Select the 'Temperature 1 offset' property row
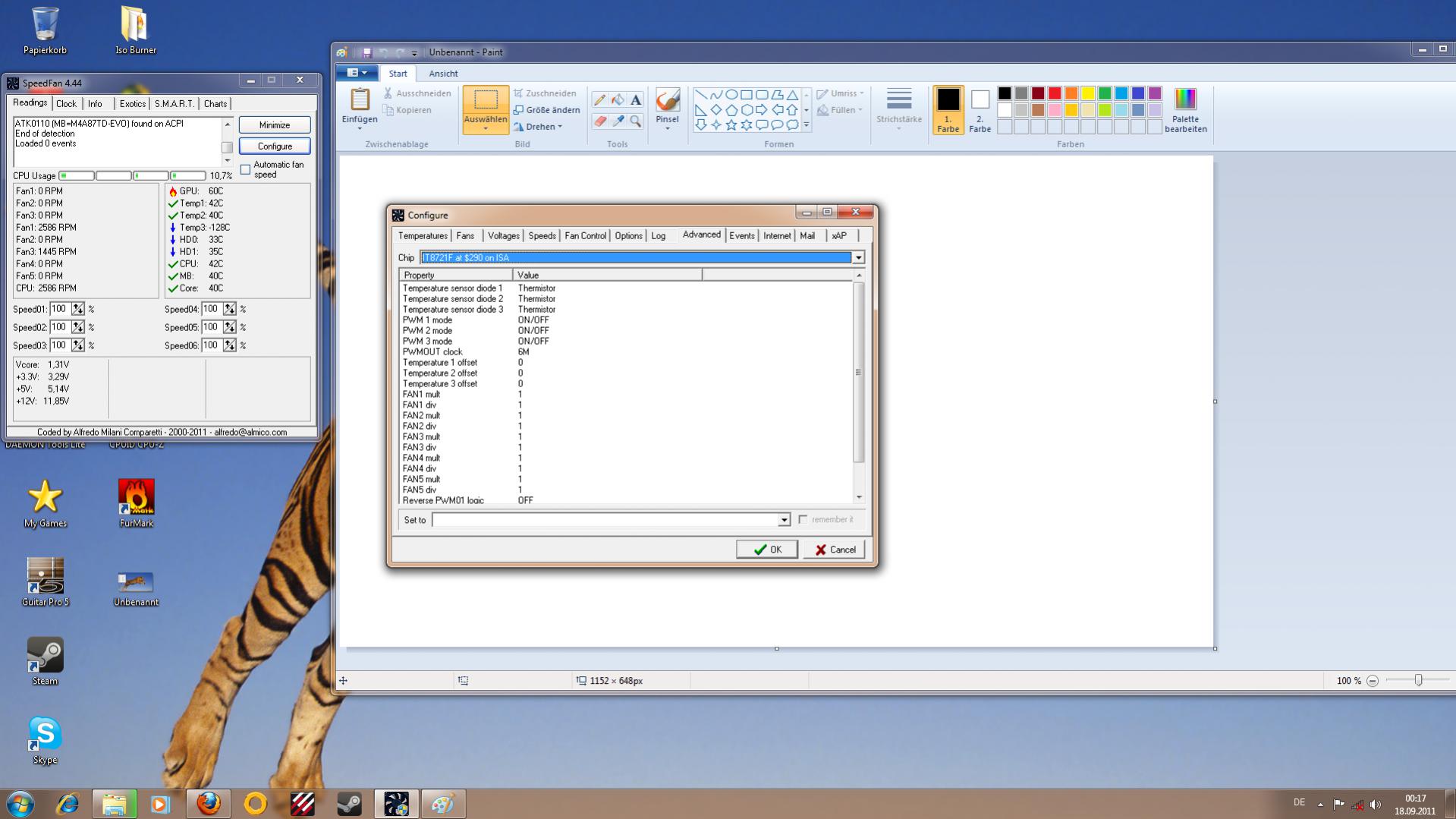This screenshot has height=819, width=1456. click(626, 363)
